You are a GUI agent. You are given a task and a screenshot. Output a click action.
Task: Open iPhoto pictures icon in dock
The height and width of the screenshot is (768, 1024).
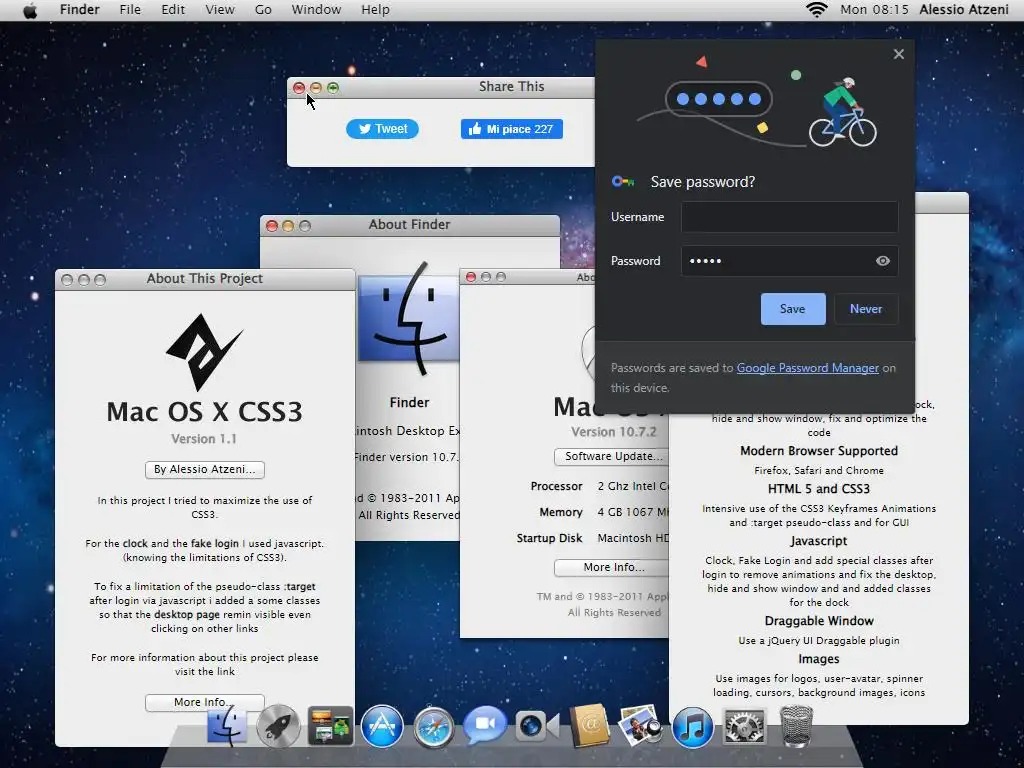640,724
